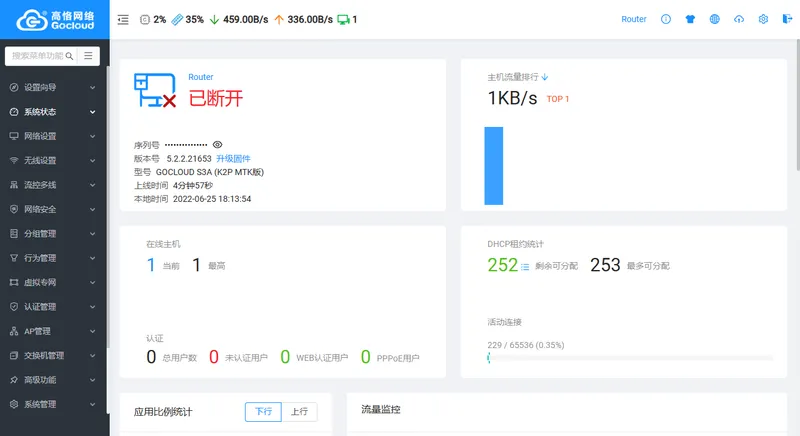This screenshot has height=436, width=800.
Task: Open the 交换机管理 menu
Action: click(x=53, y=355)
